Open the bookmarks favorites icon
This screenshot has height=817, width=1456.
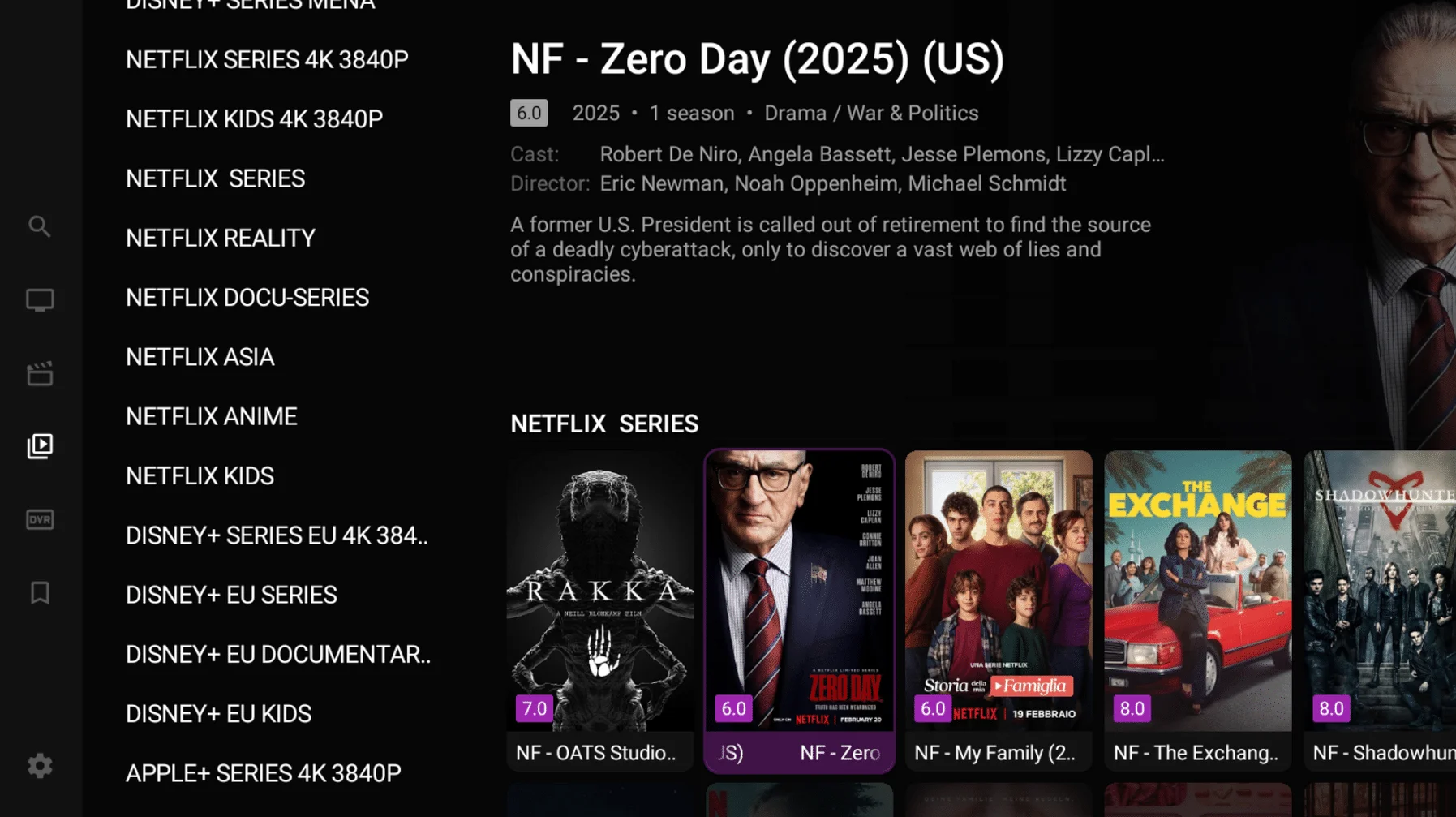tap(39, 593)
